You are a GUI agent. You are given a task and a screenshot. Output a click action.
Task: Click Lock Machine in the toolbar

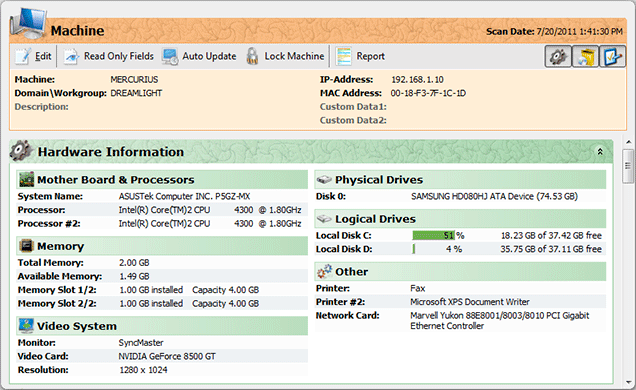[285, 56]
